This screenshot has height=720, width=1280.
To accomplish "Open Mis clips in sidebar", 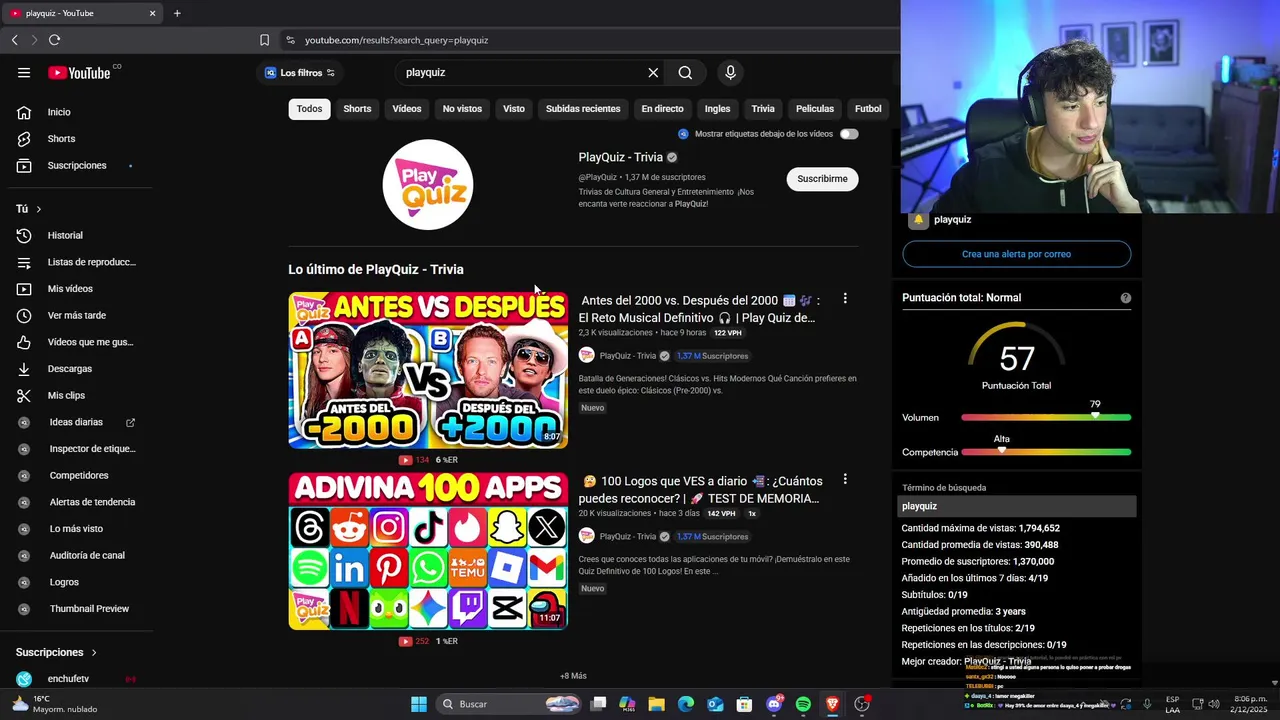I will coord(66,395).
